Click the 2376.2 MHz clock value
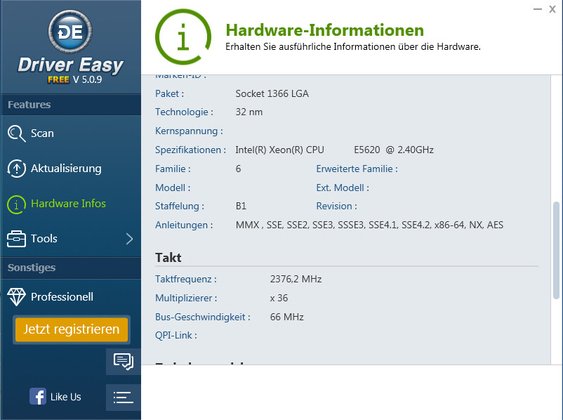Screen dimensions: 563x420 [296, 279]
